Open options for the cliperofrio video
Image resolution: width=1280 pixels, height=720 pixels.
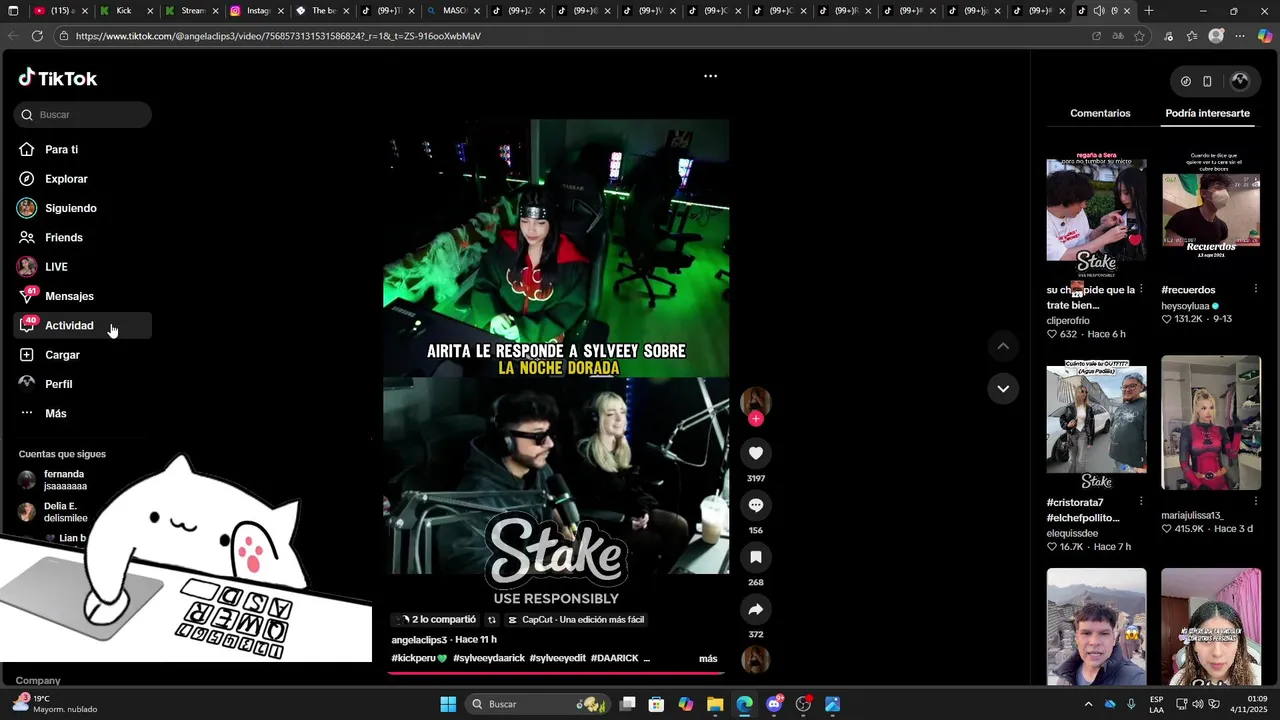click(x=1141, y=290)
